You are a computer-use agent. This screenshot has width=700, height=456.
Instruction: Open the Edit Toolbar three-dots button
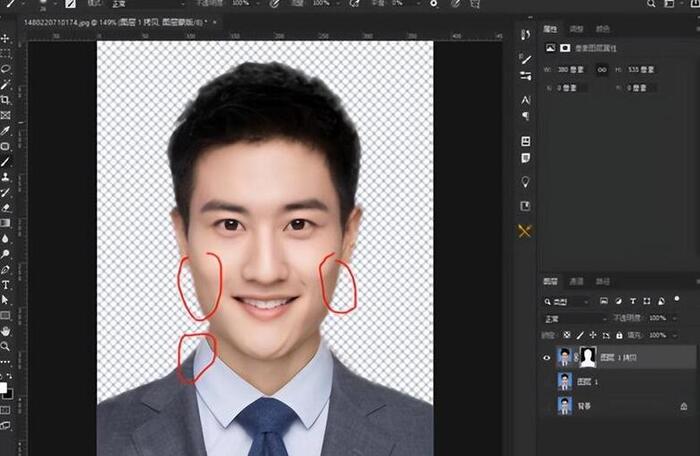tap(5, 361)
